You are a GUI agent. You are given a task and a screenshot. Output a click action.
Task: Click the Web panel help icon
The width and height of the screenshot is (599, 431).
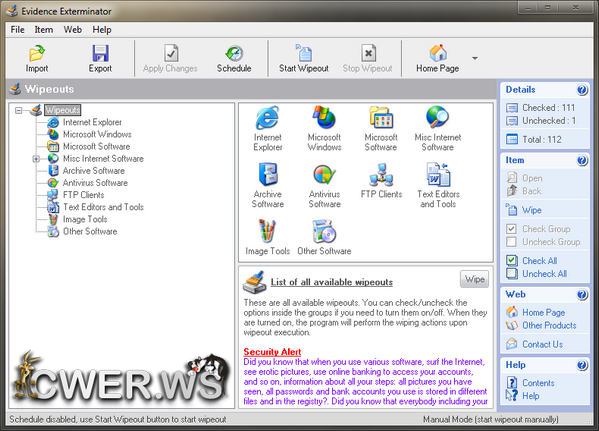[582, 295]
